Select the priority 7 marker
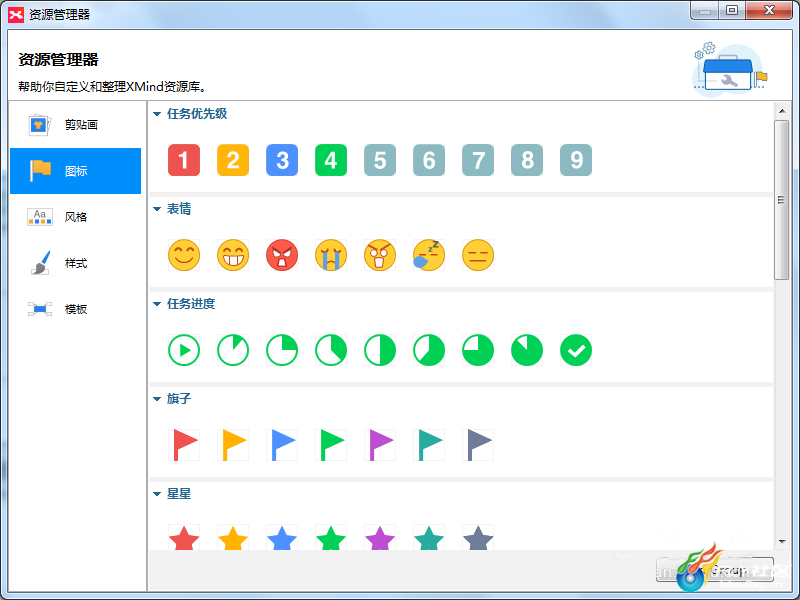Screen dimensions: 800x600 [x=478, y=160]
